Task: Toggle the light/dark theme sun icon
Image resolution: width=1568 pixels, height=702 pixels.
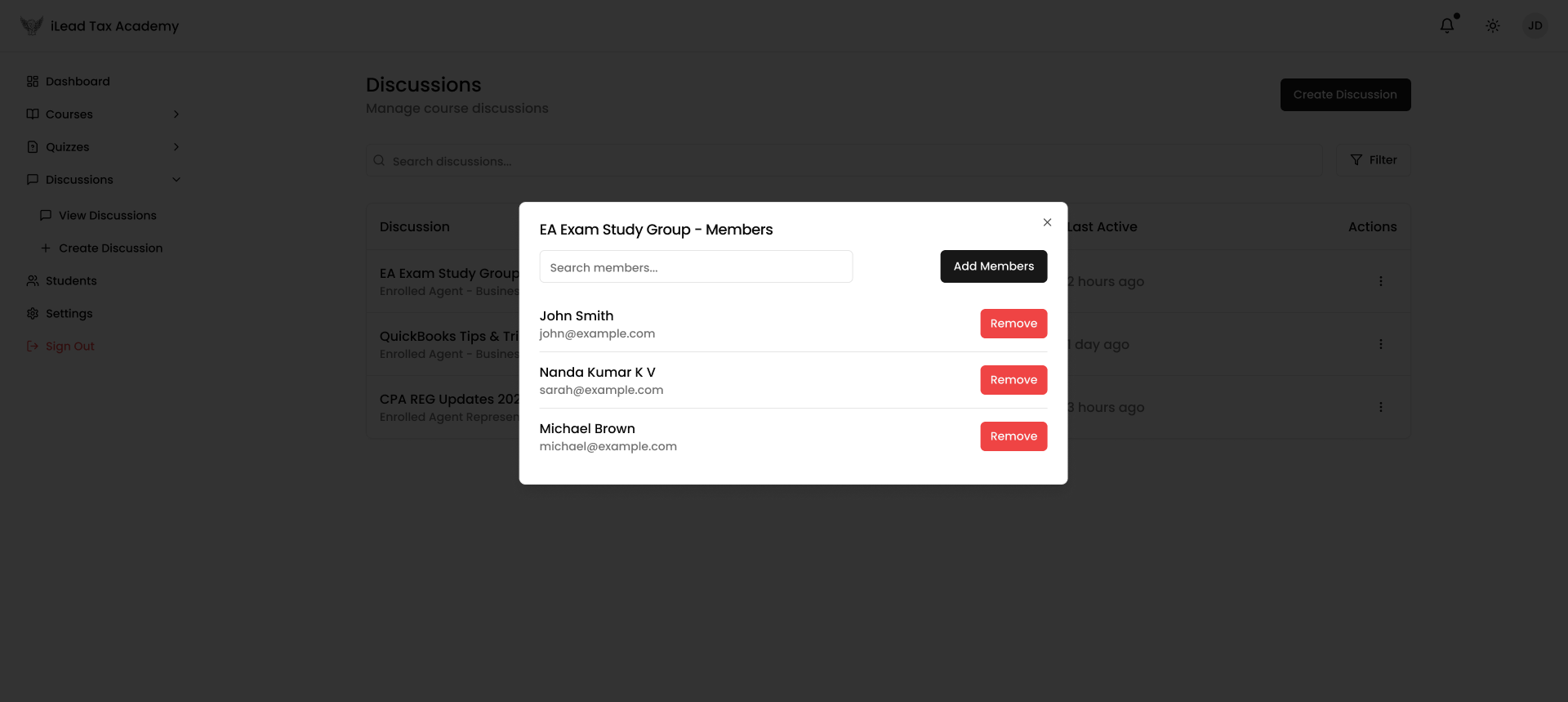Action: pos(1492,25)
